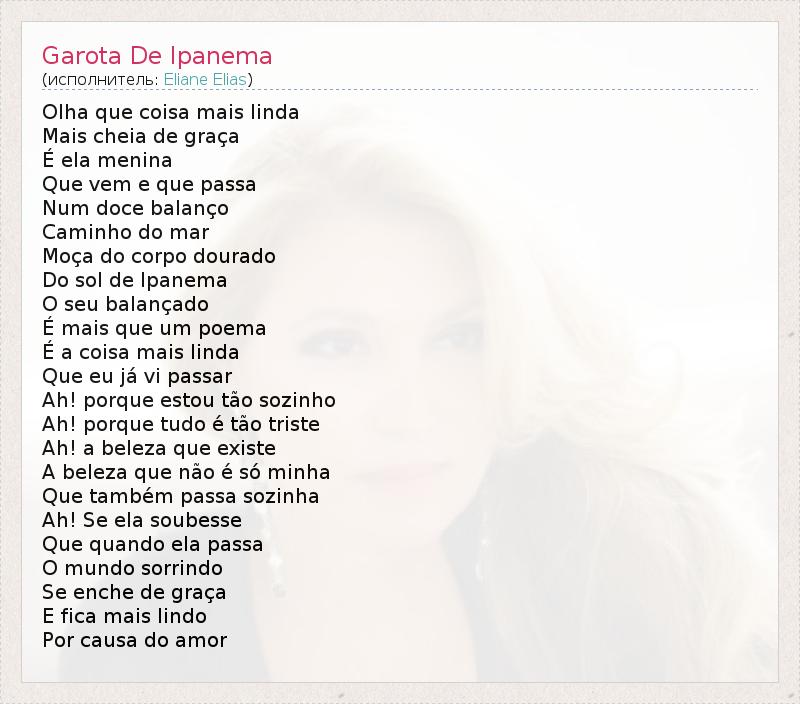The image size is (800, 704).
Task: Click the line 'Num doce balanço'
Action: [x=136, y=208]
